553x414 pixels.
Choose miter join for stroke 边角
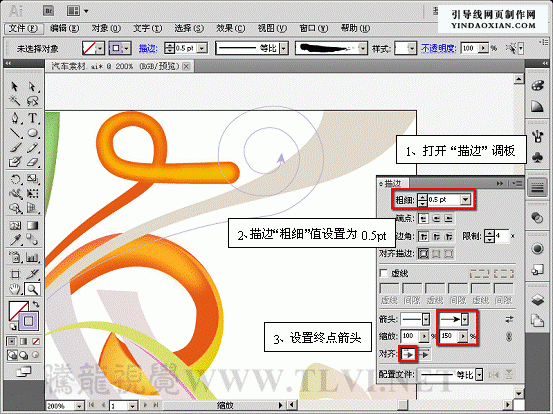[424, 236]
